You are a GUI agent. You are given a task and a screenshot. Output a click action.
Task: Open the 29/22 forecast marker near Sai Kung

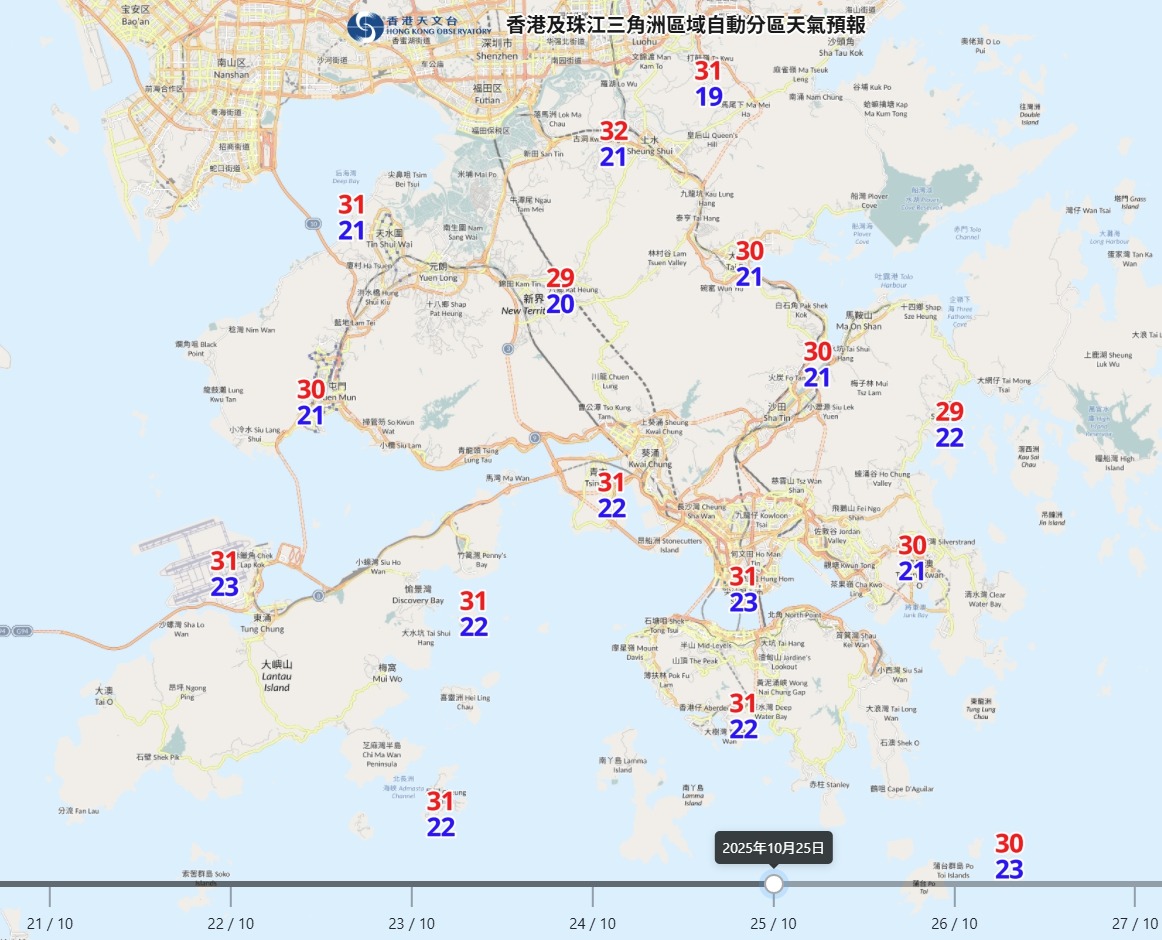coord(949,425)
